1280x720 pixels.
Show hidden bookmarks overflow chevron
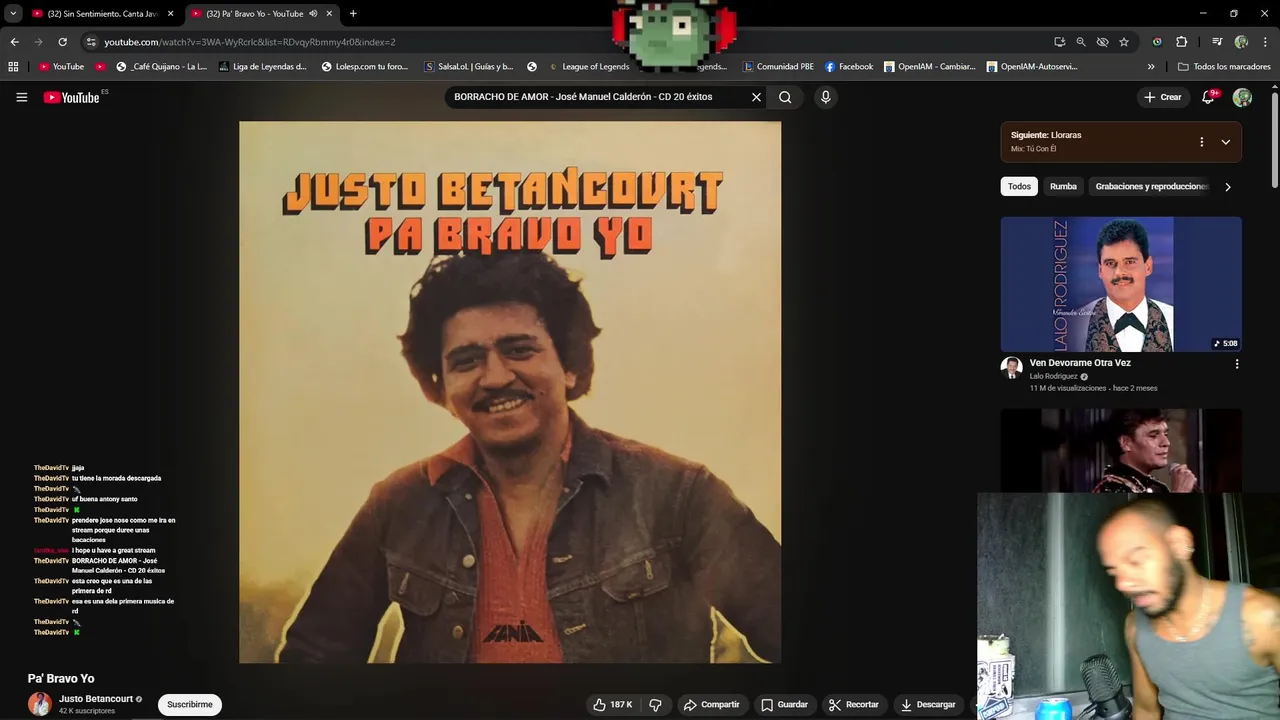(1151, 67)
